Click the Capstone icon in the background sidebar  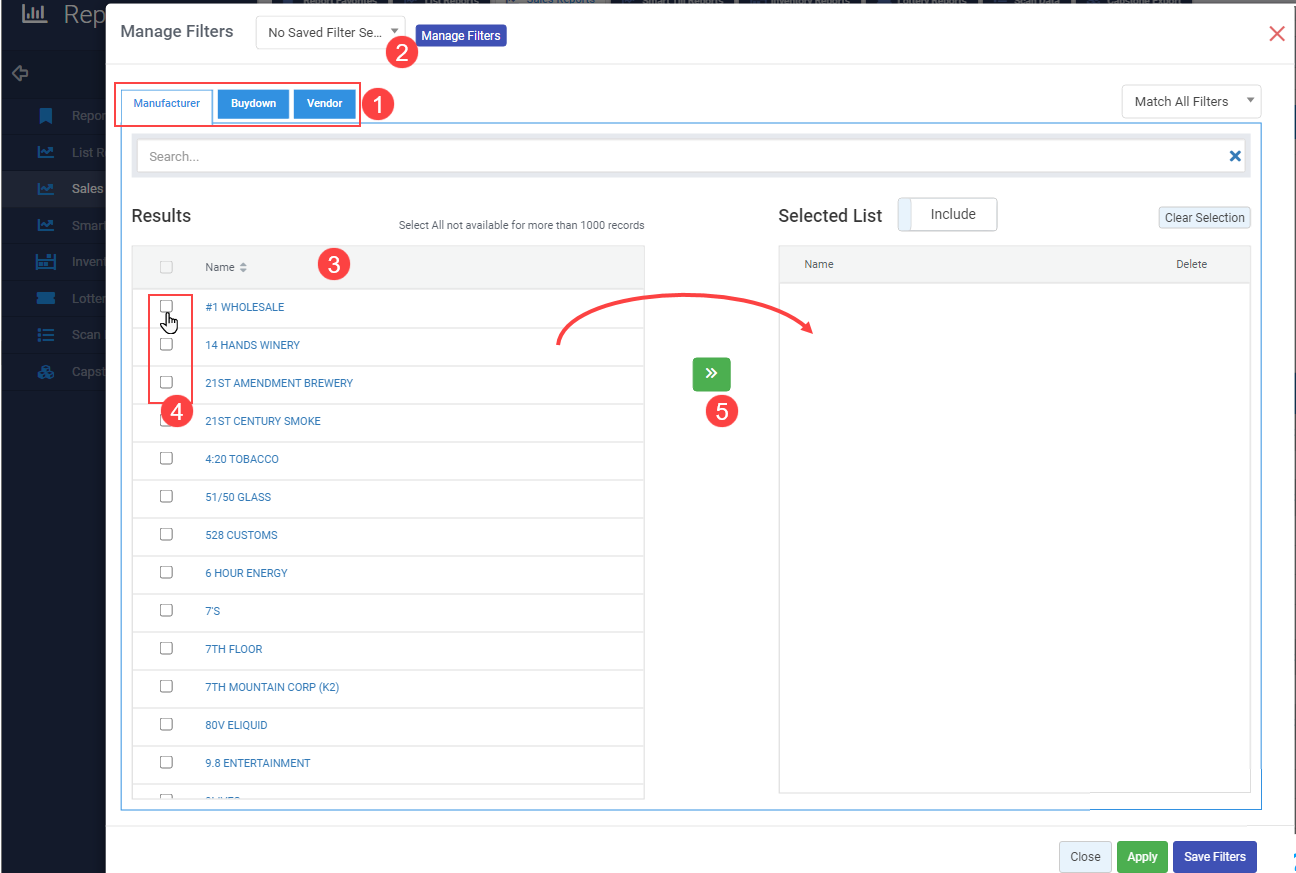click(46, 372)
